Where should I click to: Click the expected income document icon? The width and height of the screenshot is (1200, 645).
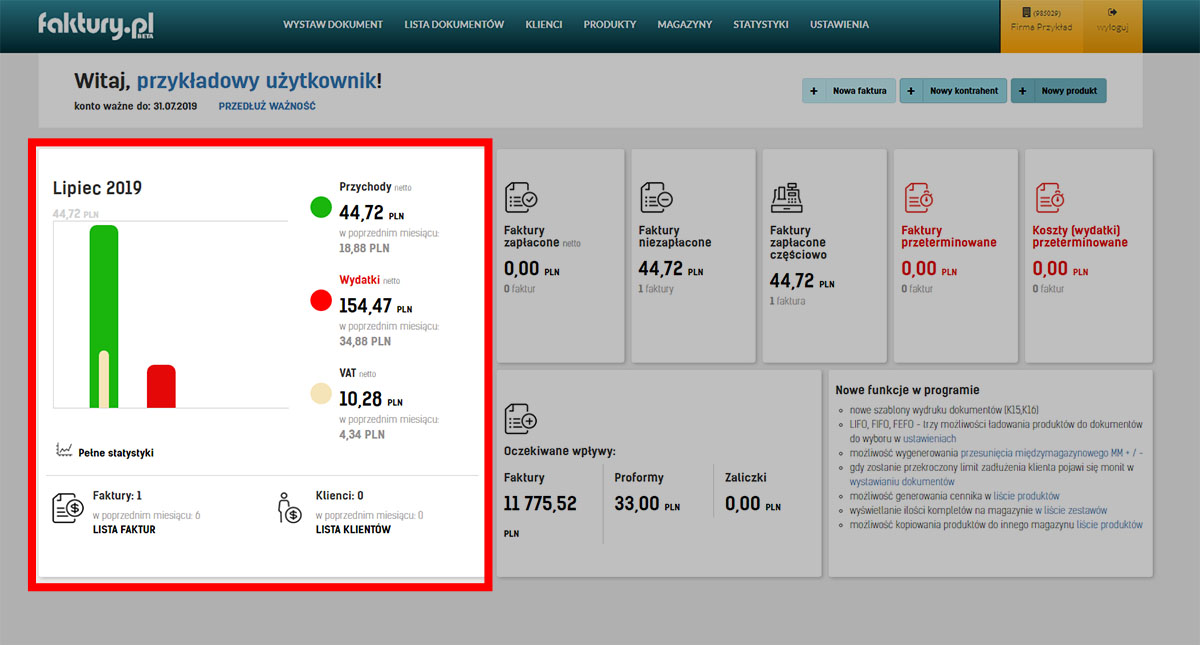click(521, 418)
